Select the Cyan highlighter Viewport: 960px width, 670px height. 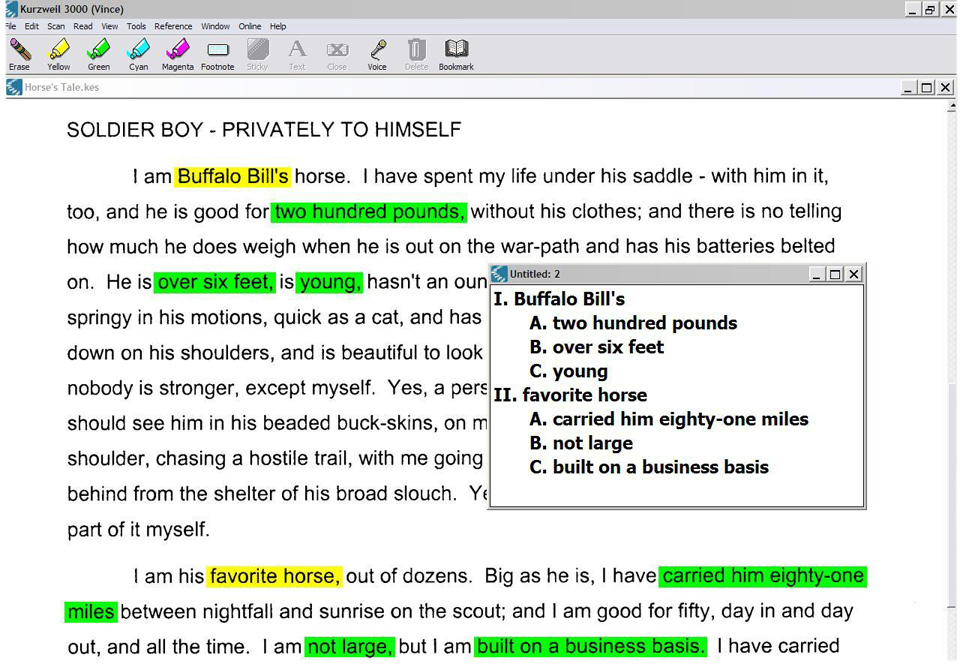click(138, 54)
